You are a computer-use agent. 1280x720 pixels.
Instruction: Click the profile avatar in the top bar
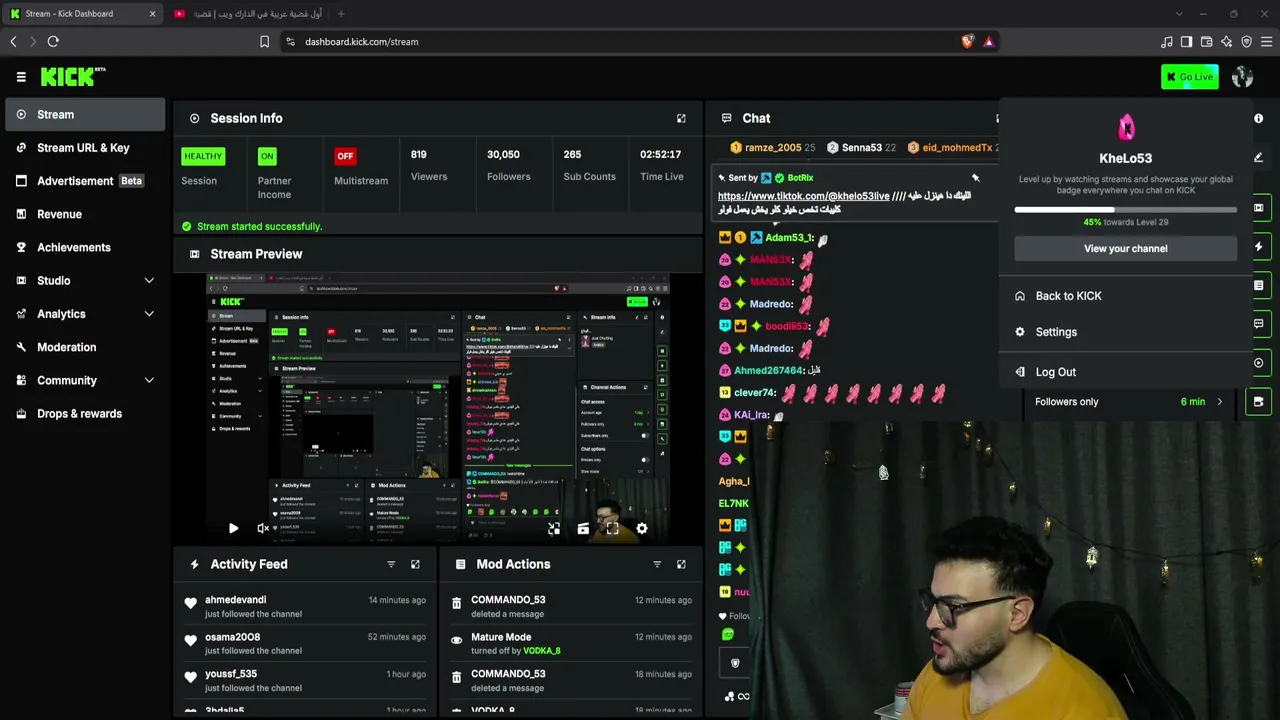[1243, 77]
